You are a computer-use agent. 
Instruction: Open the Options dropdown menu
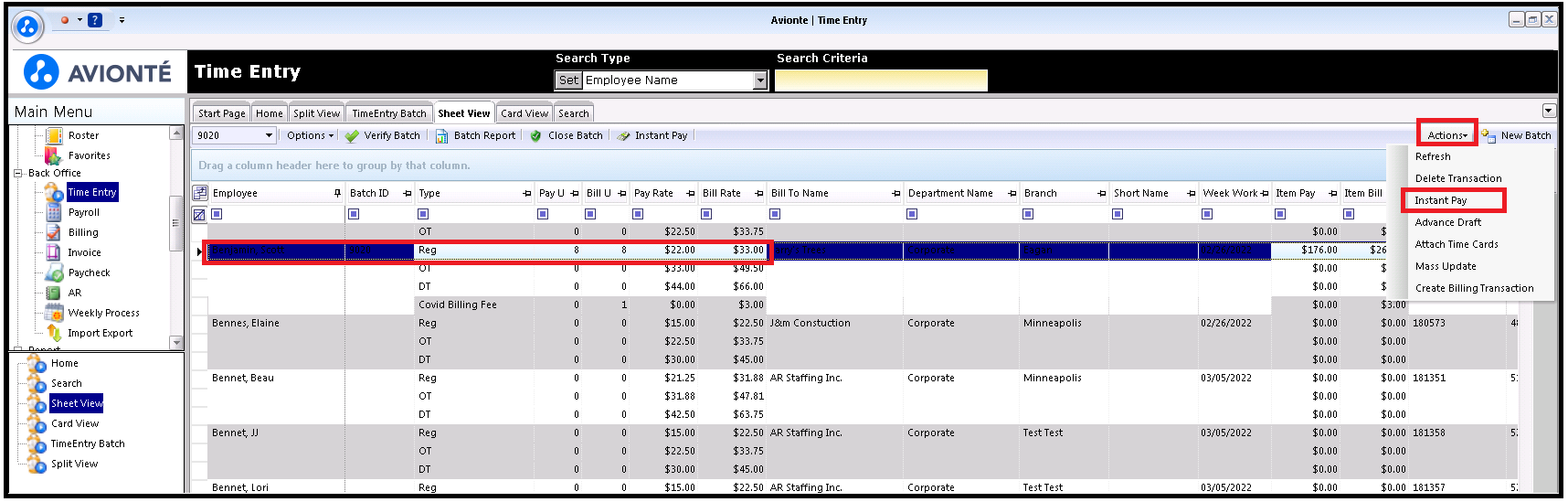pyautogui.click(x=310, y=135)
